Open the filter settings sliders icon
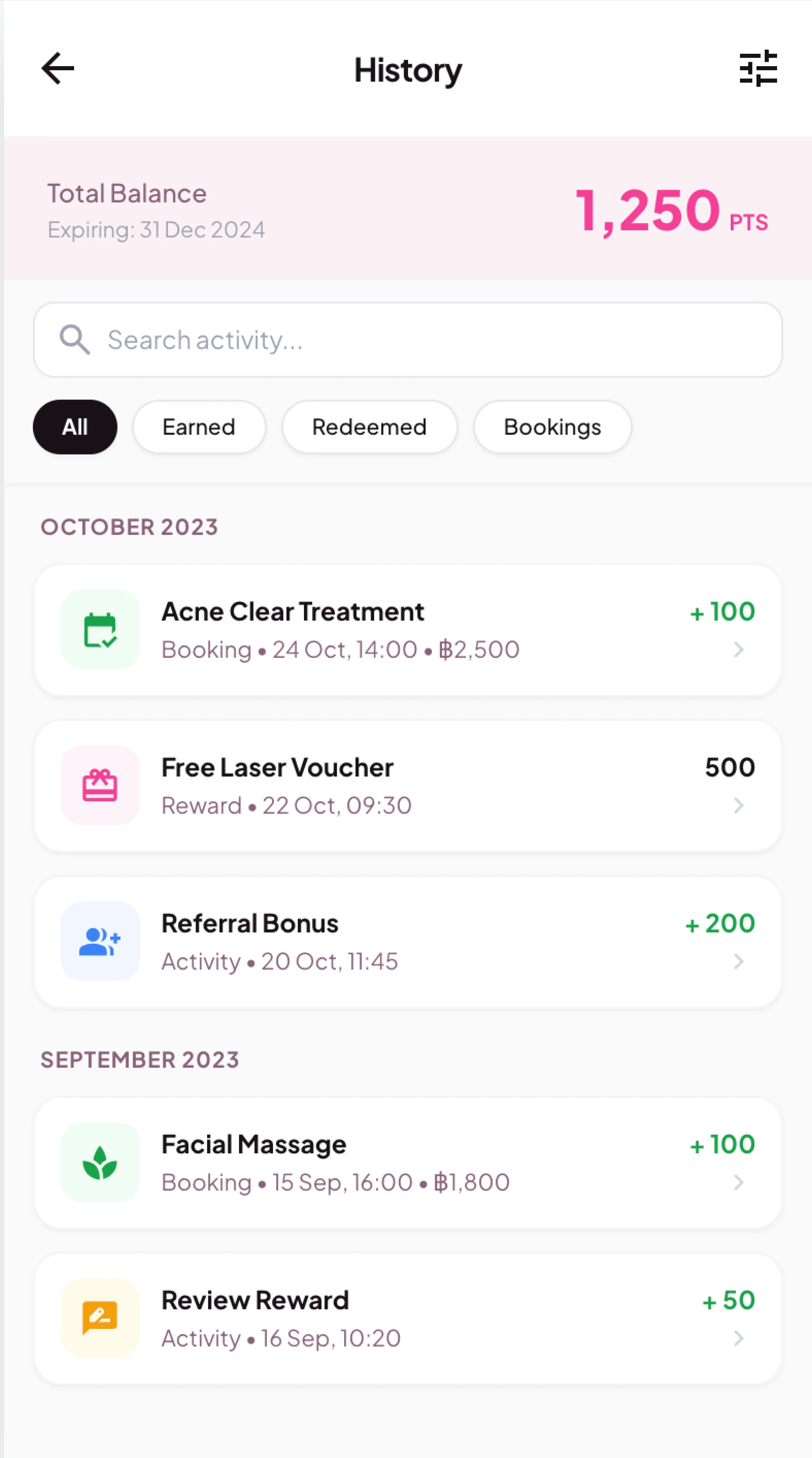The height and width of the screenshot is (1458, 812). point(758,69)
